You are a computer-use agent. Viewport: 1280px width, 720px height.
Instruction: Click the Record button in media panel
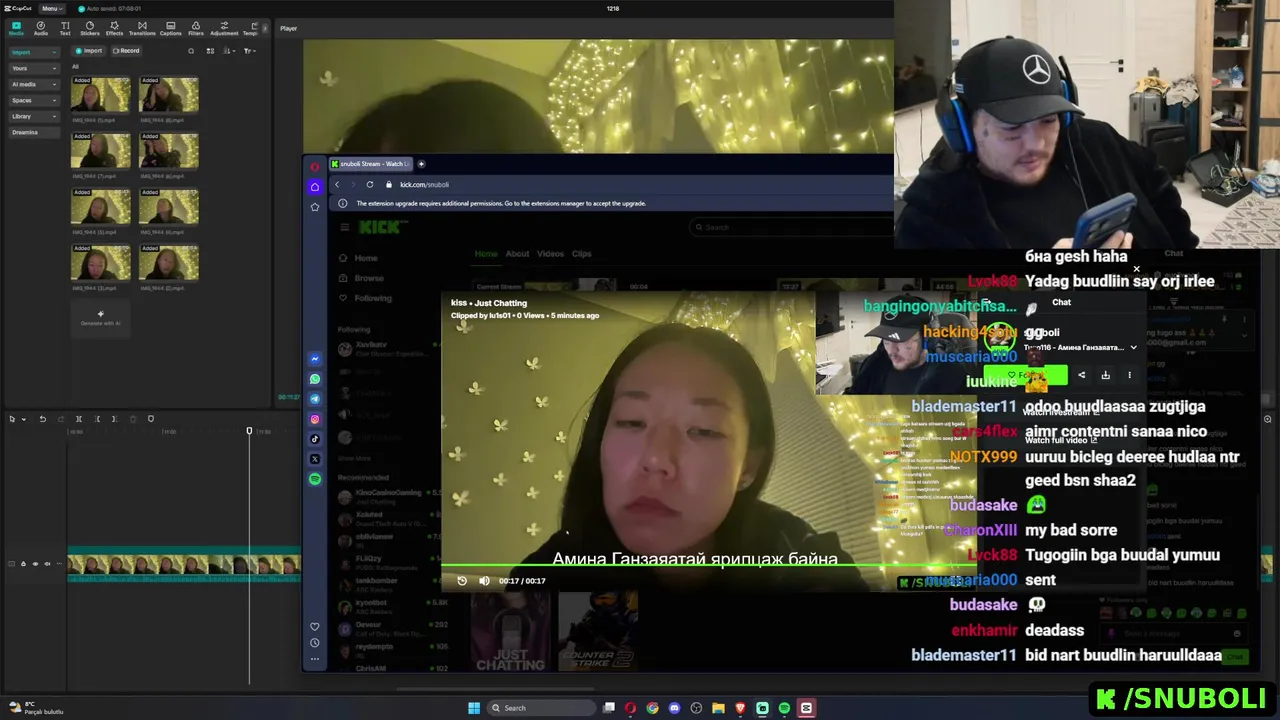point(126,51)
